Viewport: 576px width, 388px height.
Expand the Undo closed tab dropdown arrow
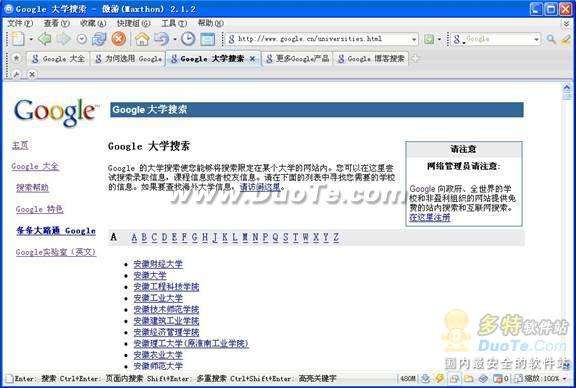(x=175, y=39)
